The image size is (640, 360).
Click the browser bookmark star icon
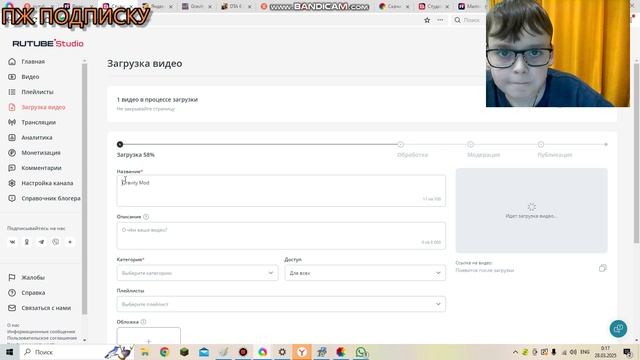[x=427, y=20]
